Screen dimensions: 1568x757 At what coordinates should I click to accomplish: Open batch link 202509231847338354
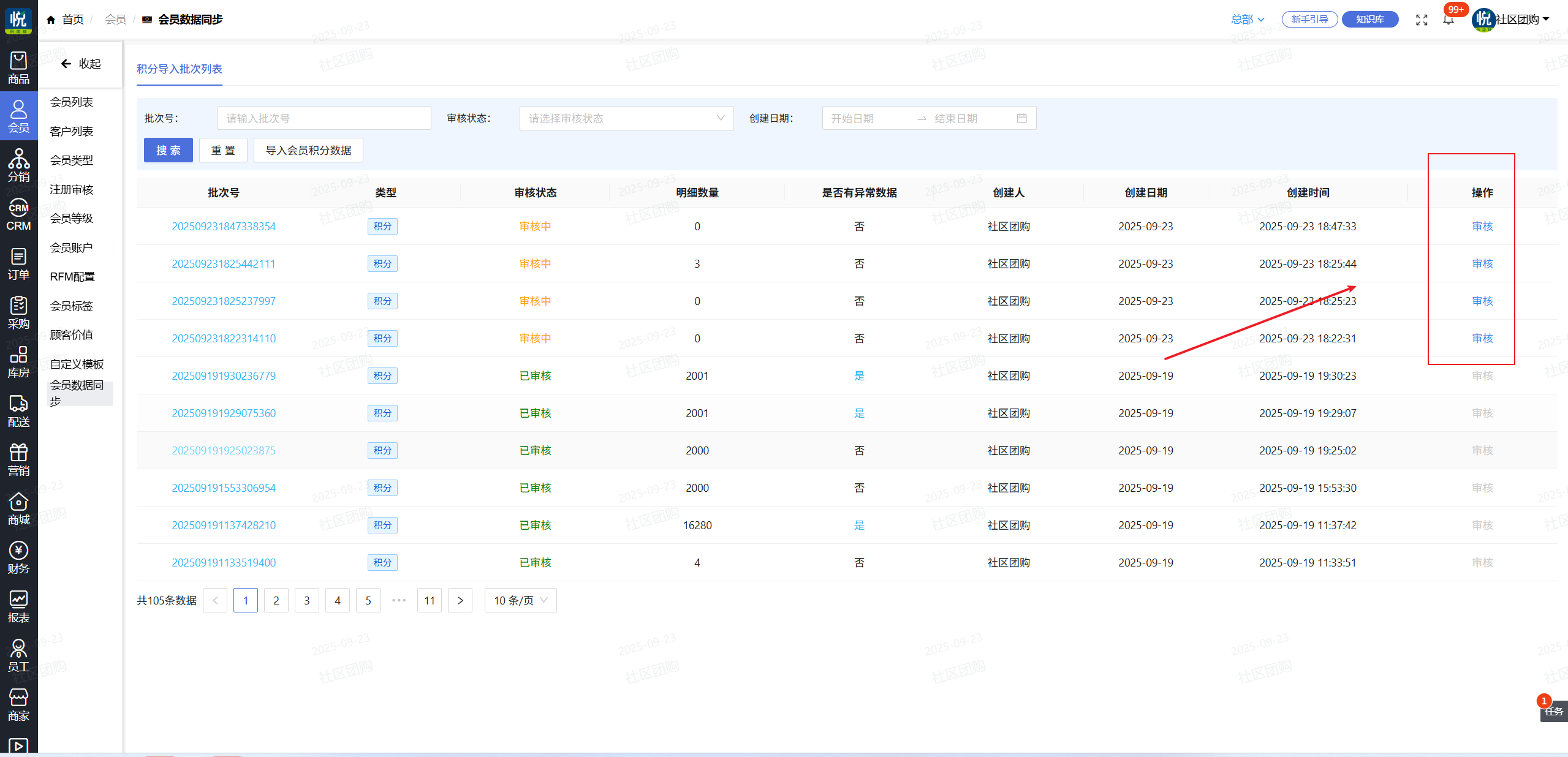pos(224,226)
